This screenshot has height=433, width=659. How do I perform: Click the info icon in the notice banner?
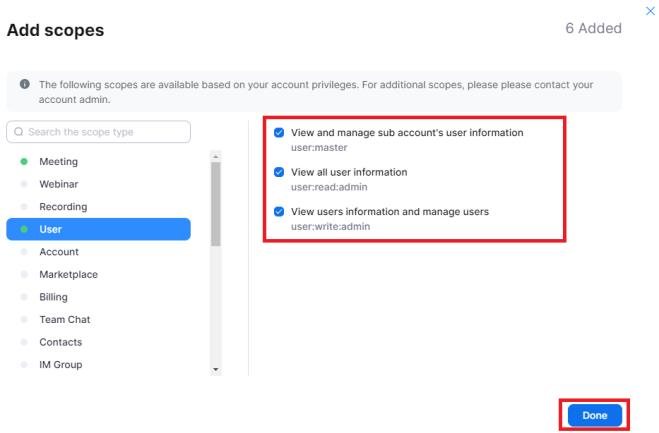coord(25,84)
